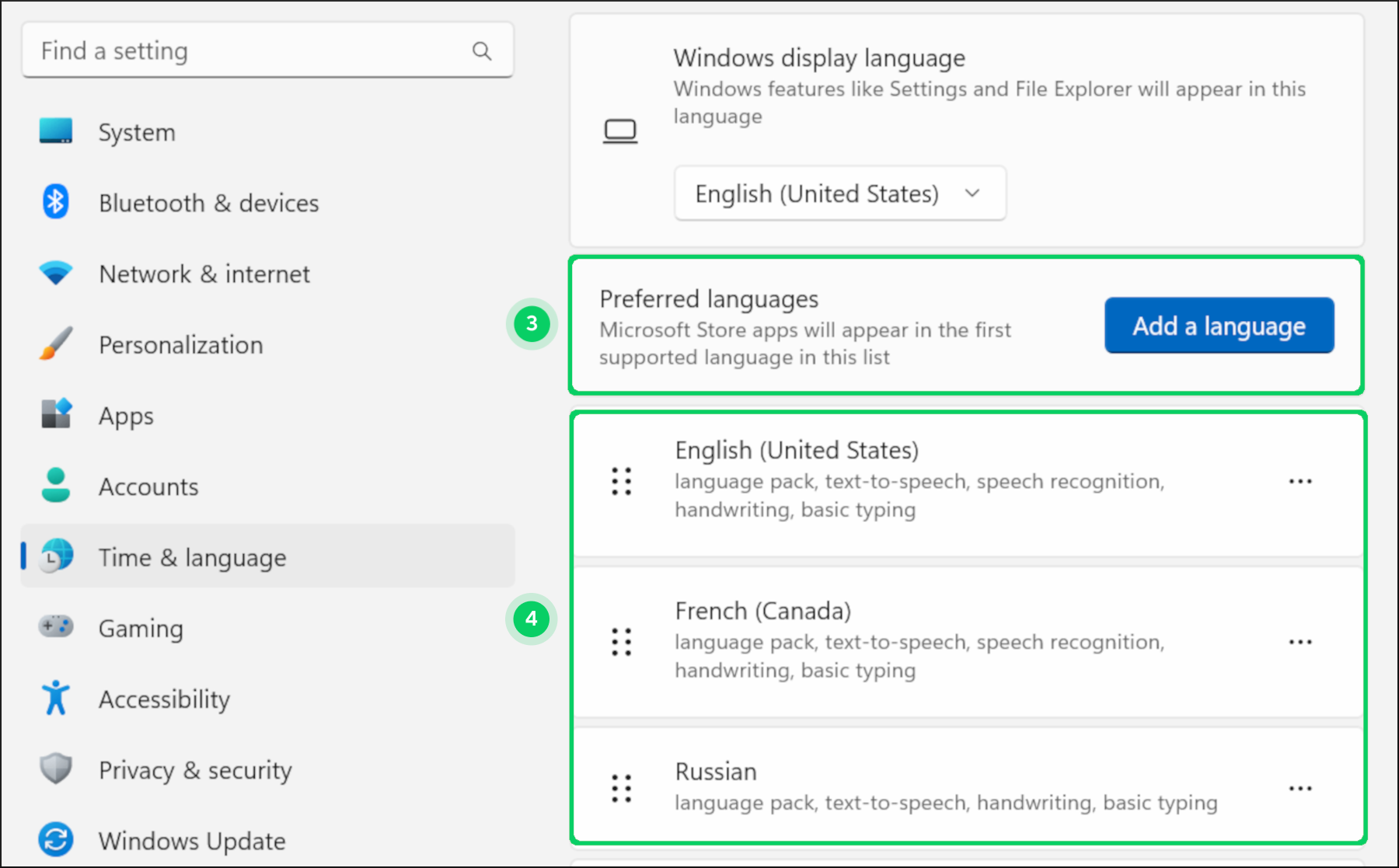Viewport: 1399px width, 868px height.
Task: Open more options for English (United States)
Action: coord(1300,482)
